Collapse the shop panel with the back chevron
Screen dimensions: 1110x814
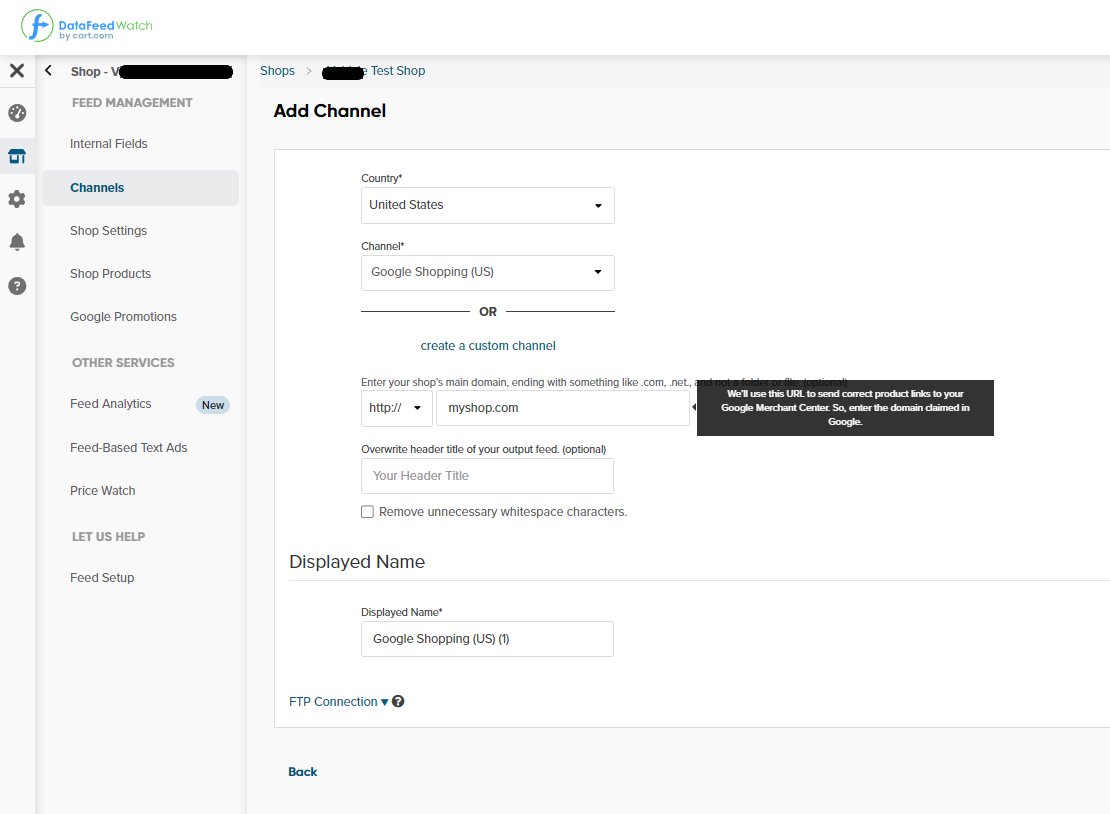47,70
